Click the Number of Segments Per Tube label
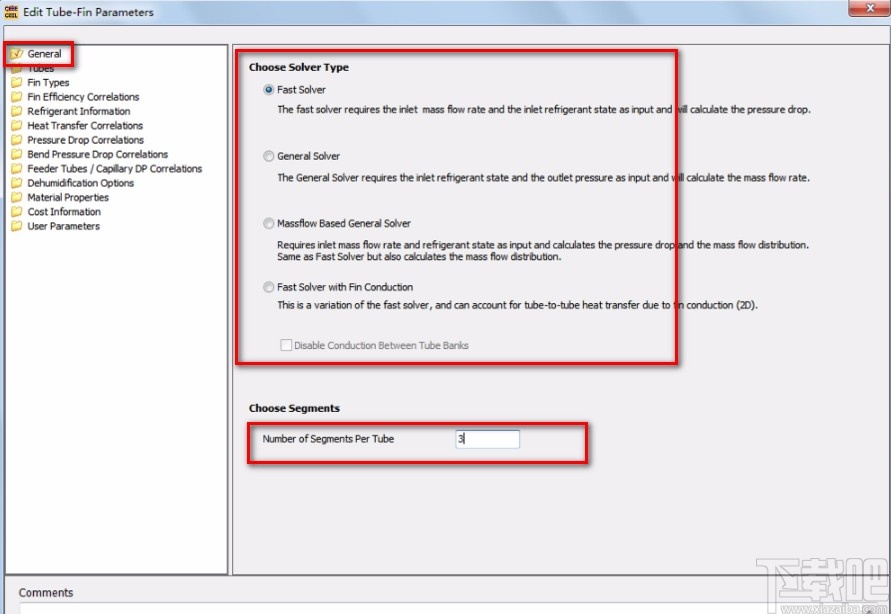 (x=328, y=439)
